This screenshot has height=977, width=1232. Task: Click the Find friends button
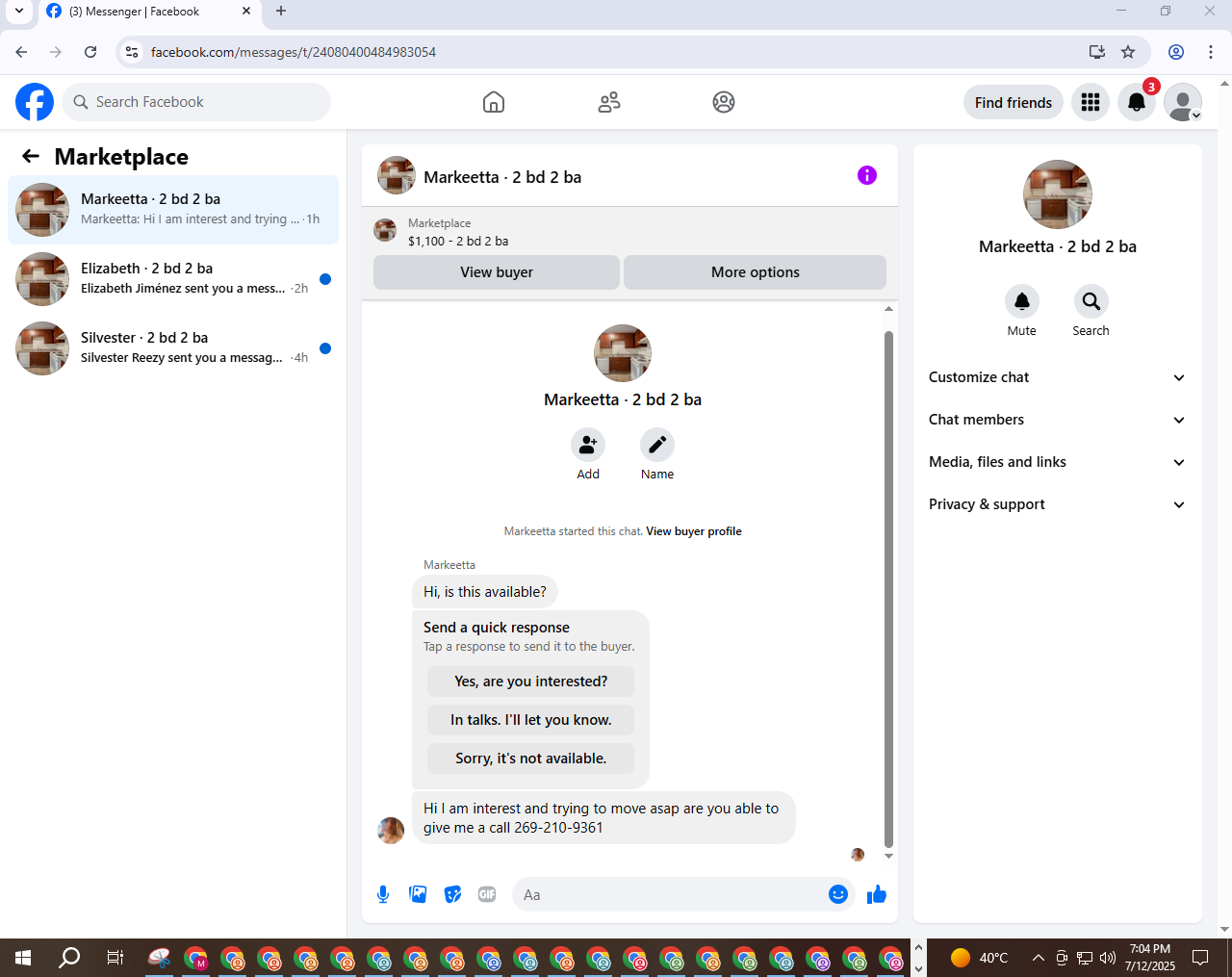(1014, 102)
